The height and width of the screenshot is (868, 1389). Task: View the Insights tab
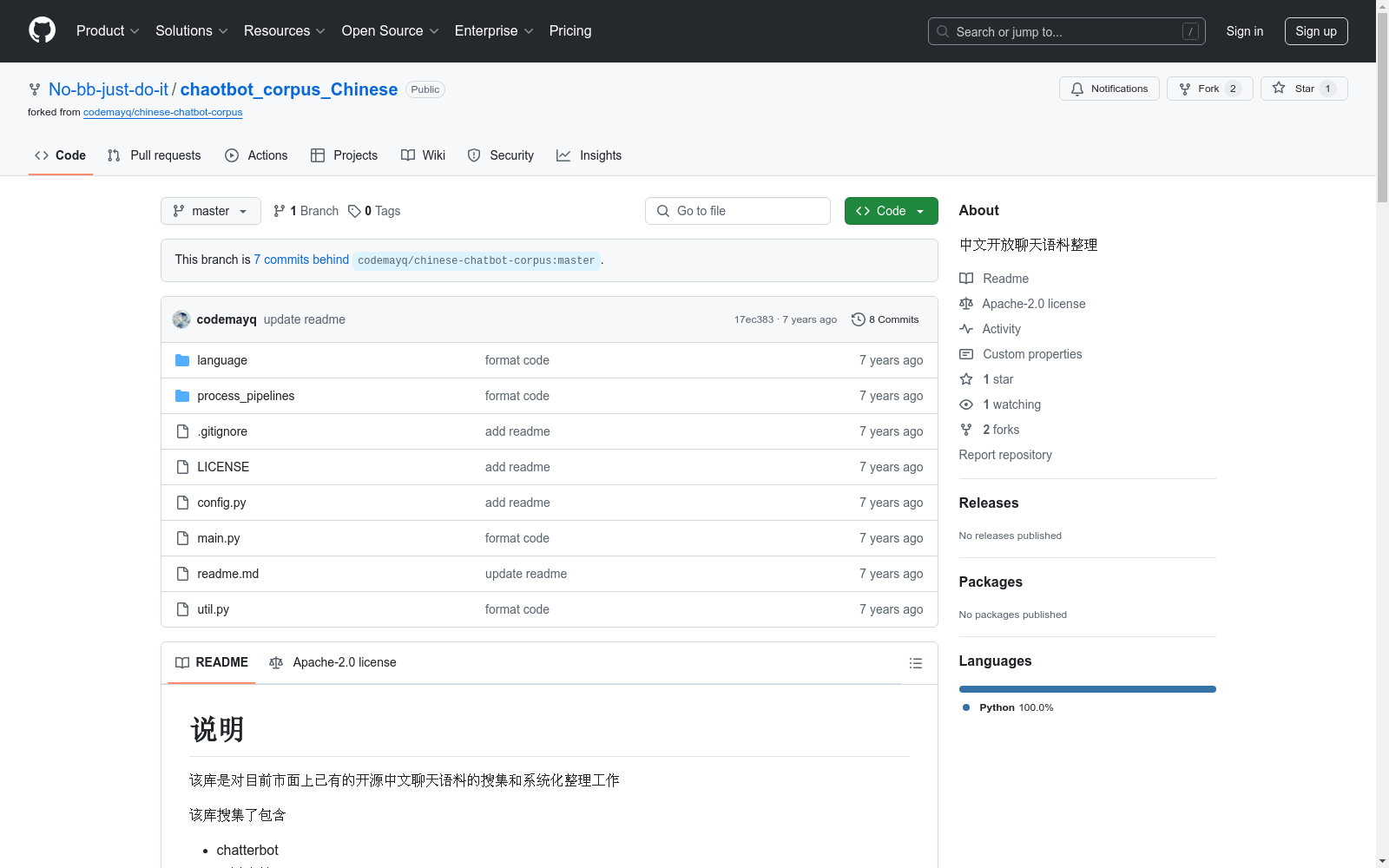589,155
